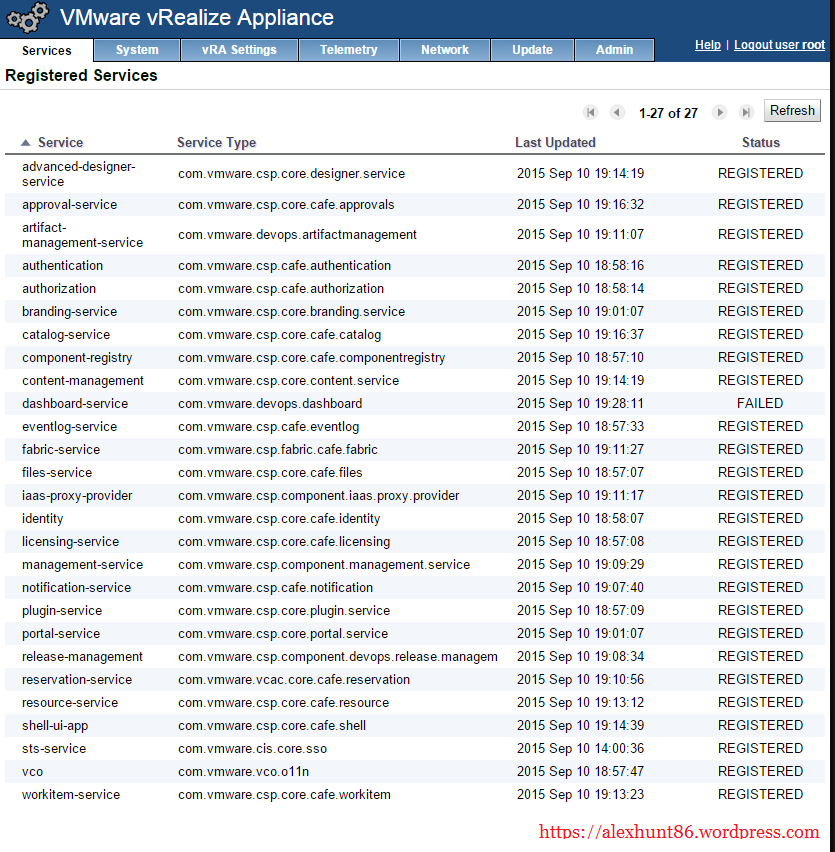The image size is (835, 852).
Task: Select branding-service in the list
Action: tap(70, 312)
